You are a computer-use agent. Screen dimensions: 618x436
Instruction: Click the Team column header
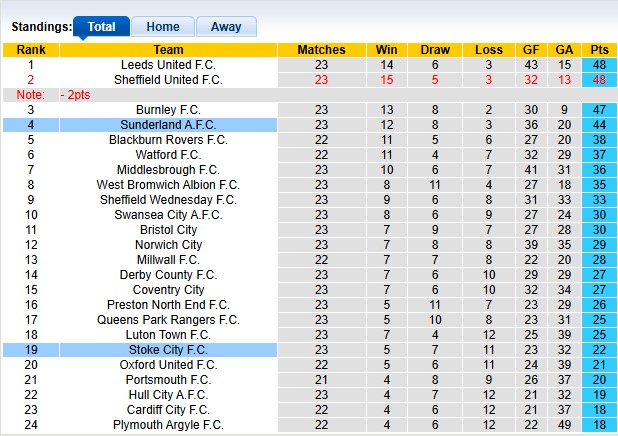(x=168, y=49)
